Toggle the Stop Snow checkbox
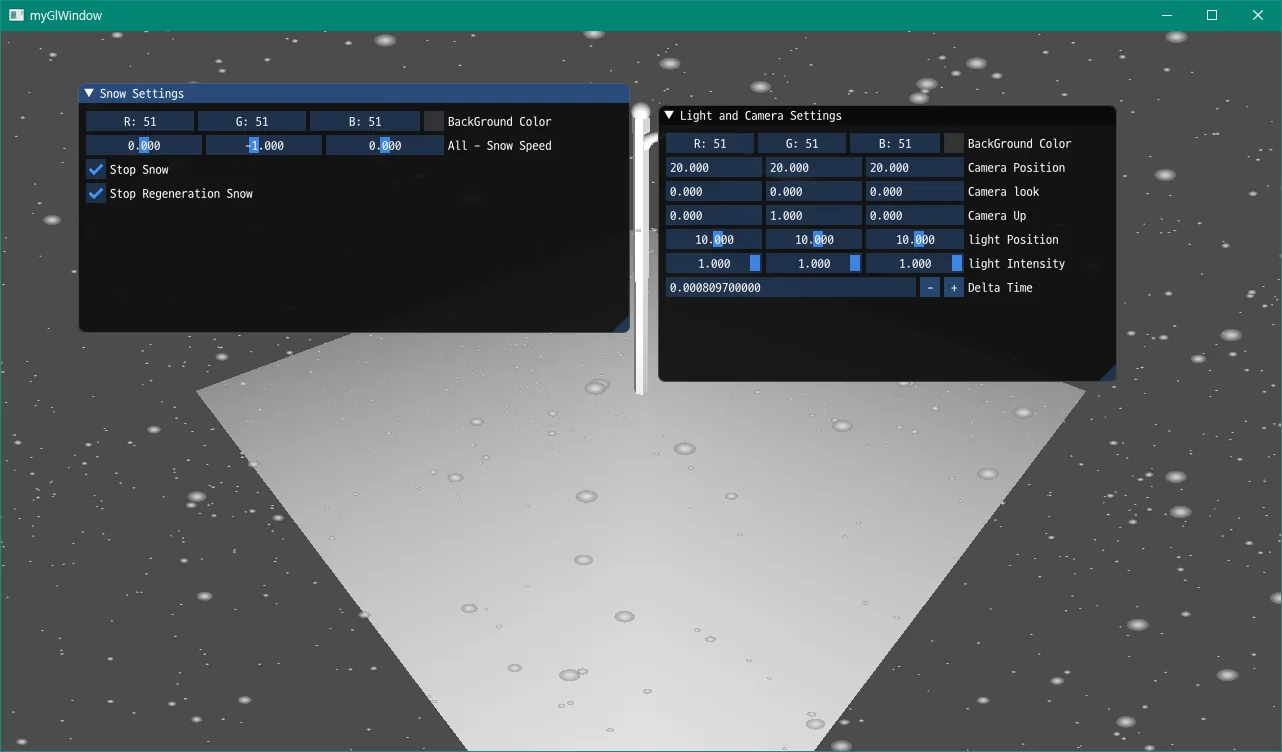The image size is (1282, 752). (x=96, y=169)
